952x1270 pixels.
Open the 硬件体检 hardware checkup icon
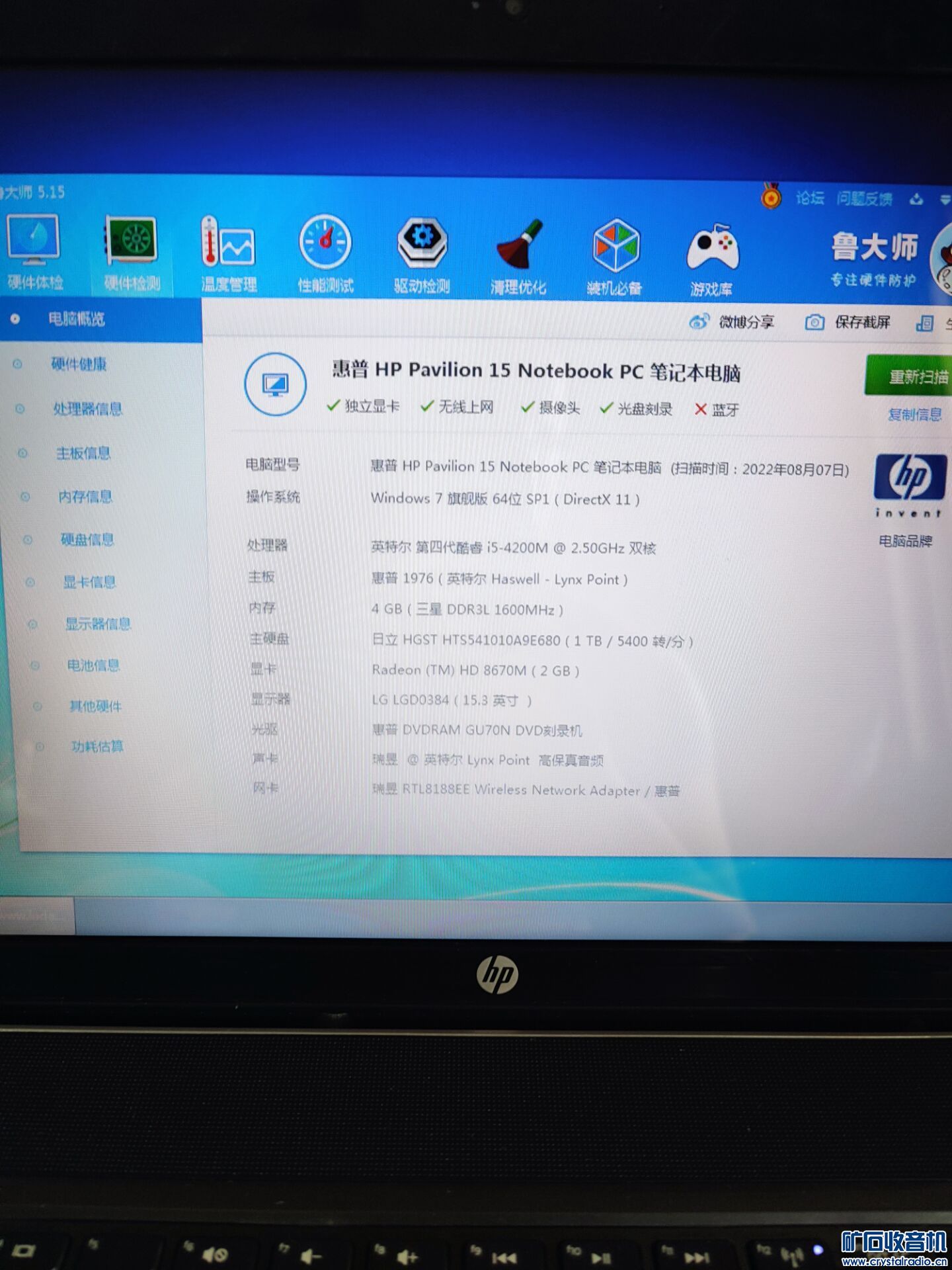pyautogui.click(x=34, y=251)
